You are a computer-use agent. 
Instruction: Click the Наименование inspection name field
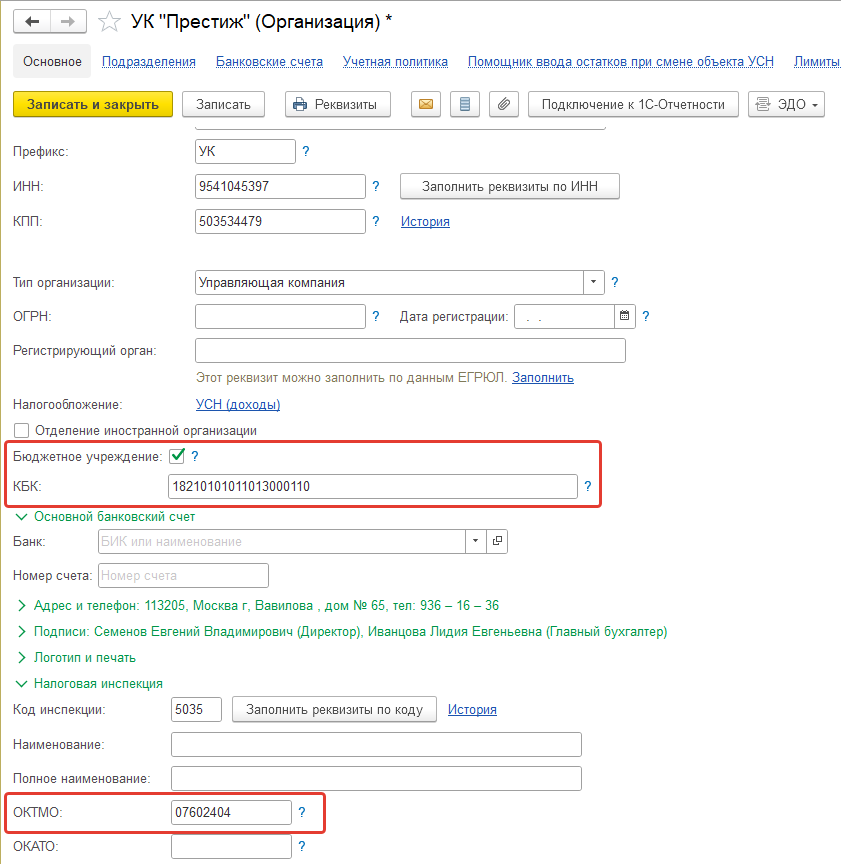376,744
